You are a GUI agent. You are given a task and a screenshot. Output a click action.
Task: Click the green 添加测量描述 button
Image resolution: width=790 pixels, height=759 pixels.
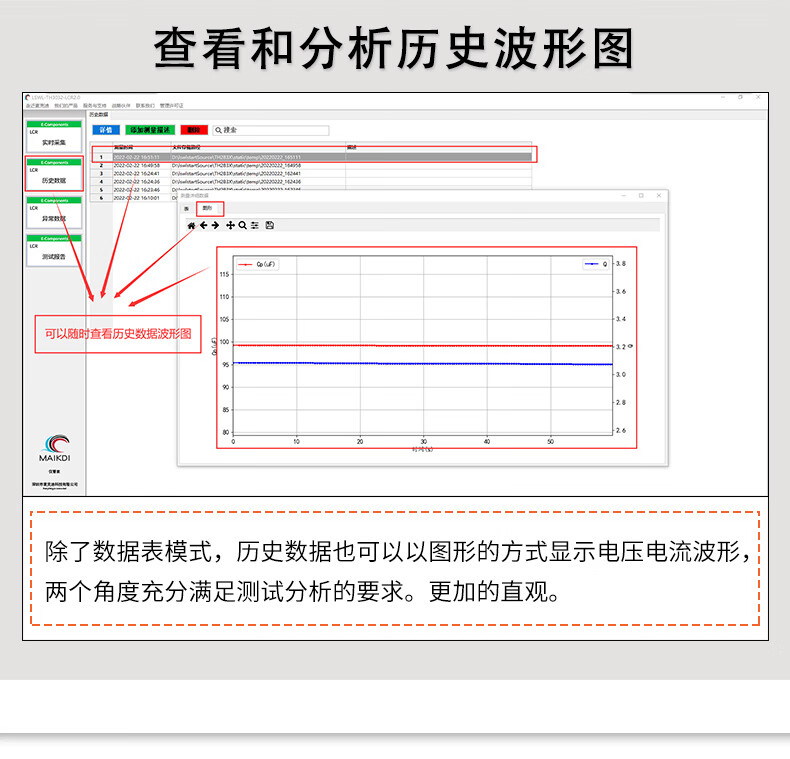(150, 130)
